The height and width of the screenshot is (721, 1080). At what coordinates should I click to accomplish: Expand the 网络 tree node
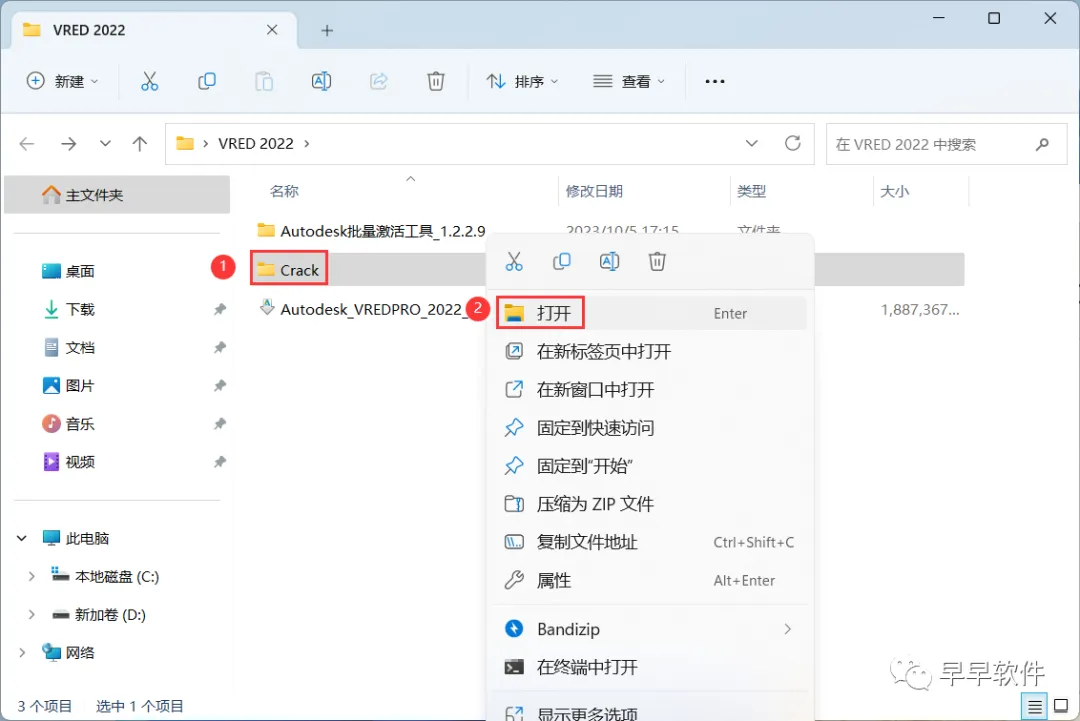22,652
